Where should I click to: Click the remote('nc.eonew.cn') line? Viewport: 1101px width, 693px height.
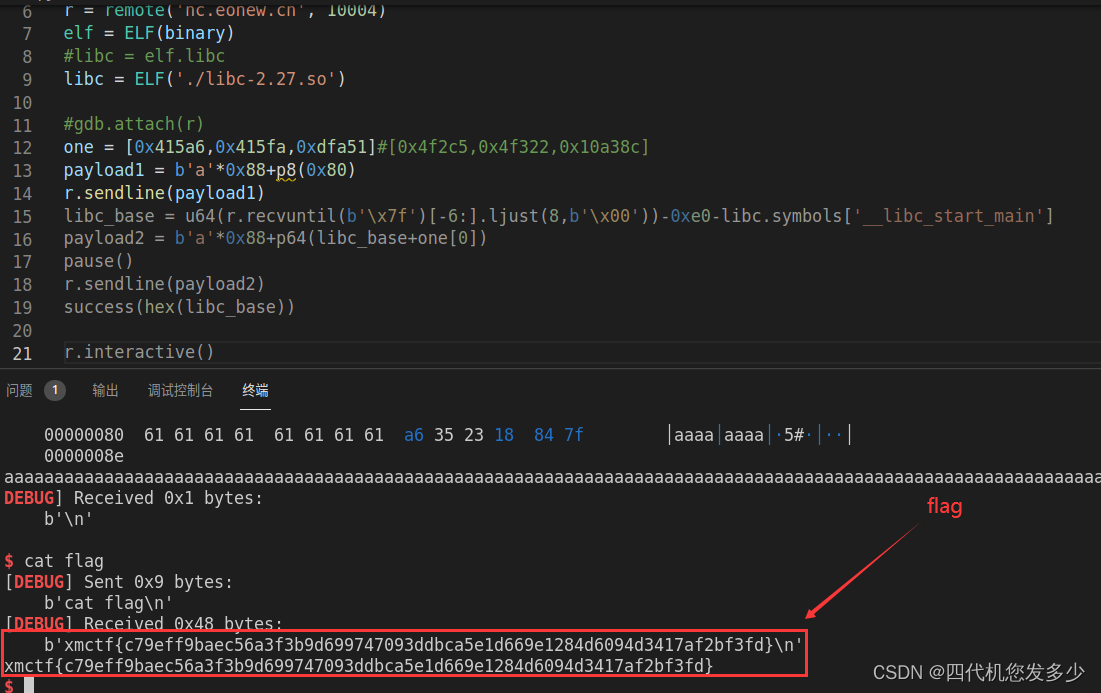point(225,11)
